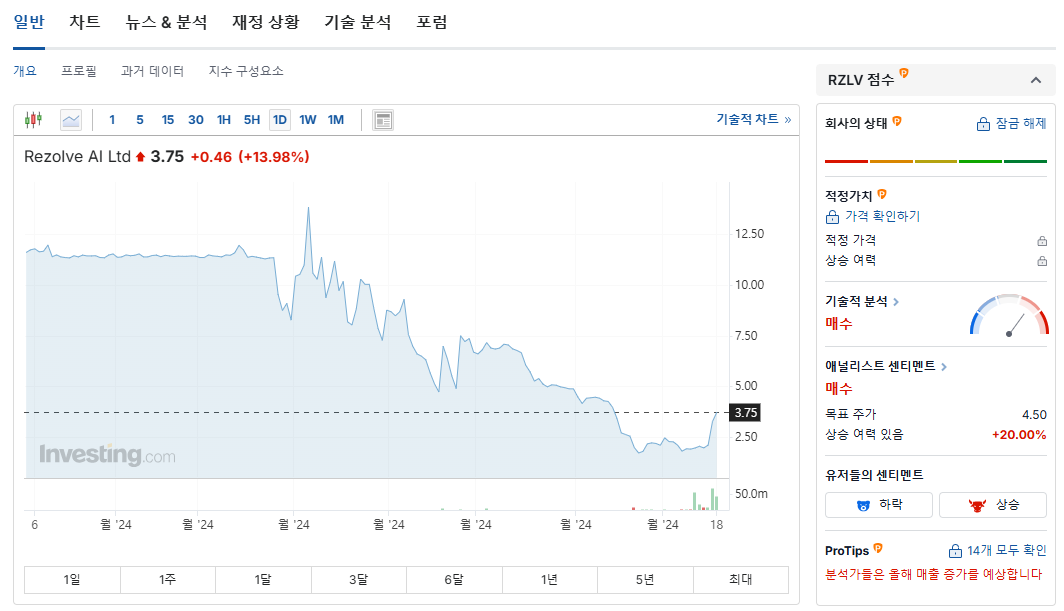
Task: Set chart interval to 15 minutes
Action: click(x=168, y=120)
